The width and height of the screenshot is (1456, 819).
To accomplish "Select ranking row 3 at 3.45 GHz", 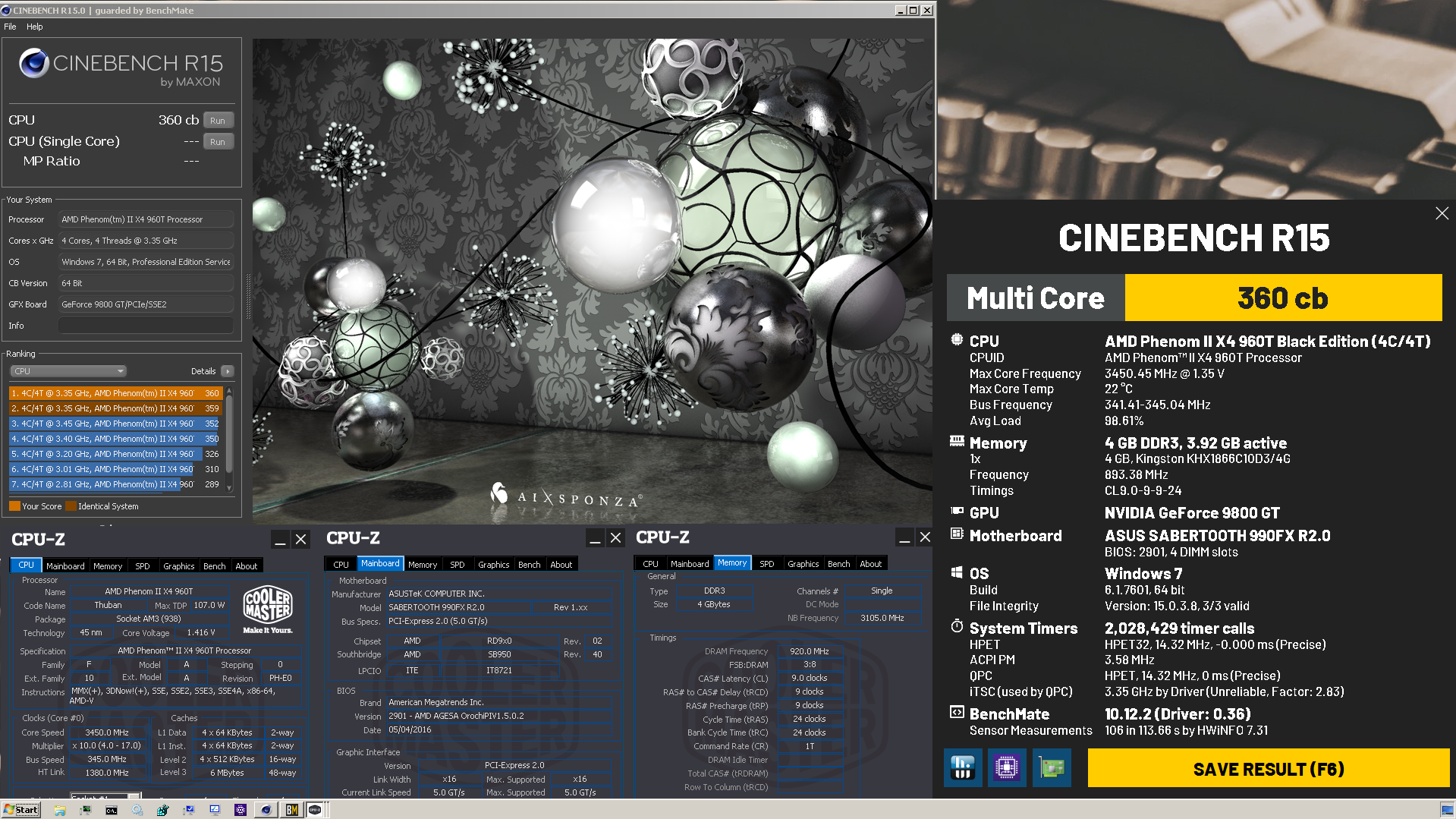I will pos(115,424).
